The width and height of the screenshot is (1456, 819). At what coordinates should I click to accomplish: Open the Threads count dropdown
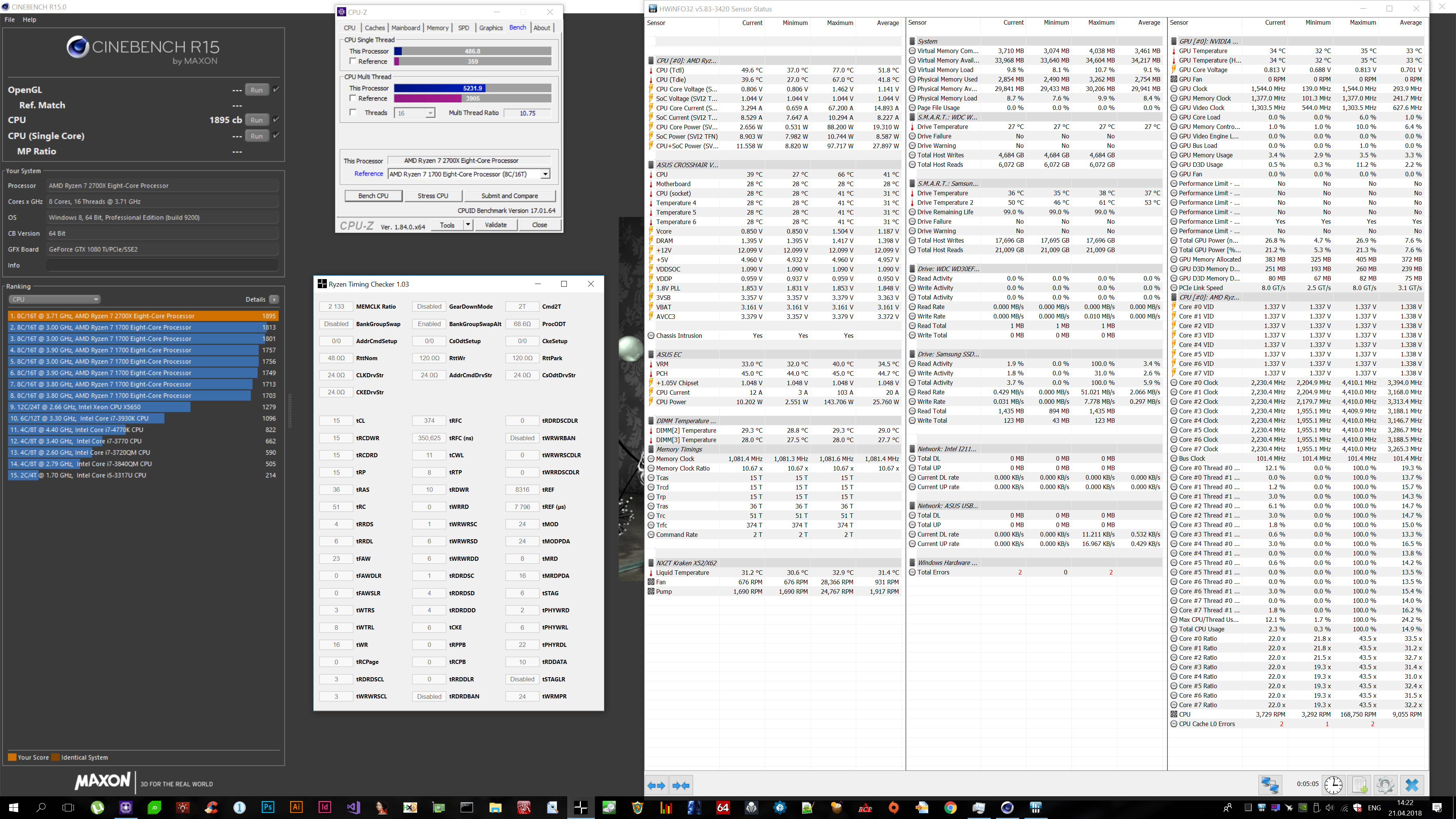click(x=430, y=113)
